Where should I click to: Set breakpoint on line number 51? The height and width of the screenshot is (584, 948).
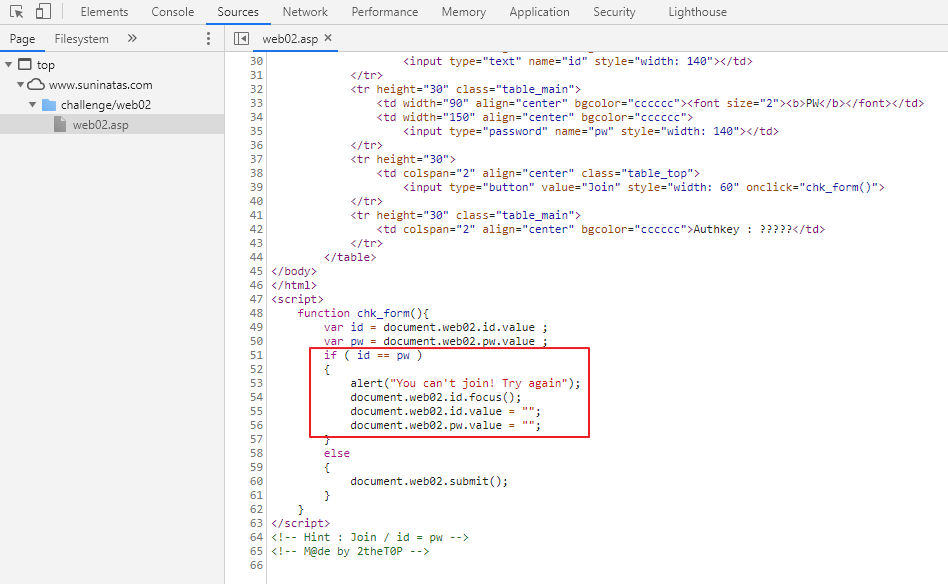256,355
